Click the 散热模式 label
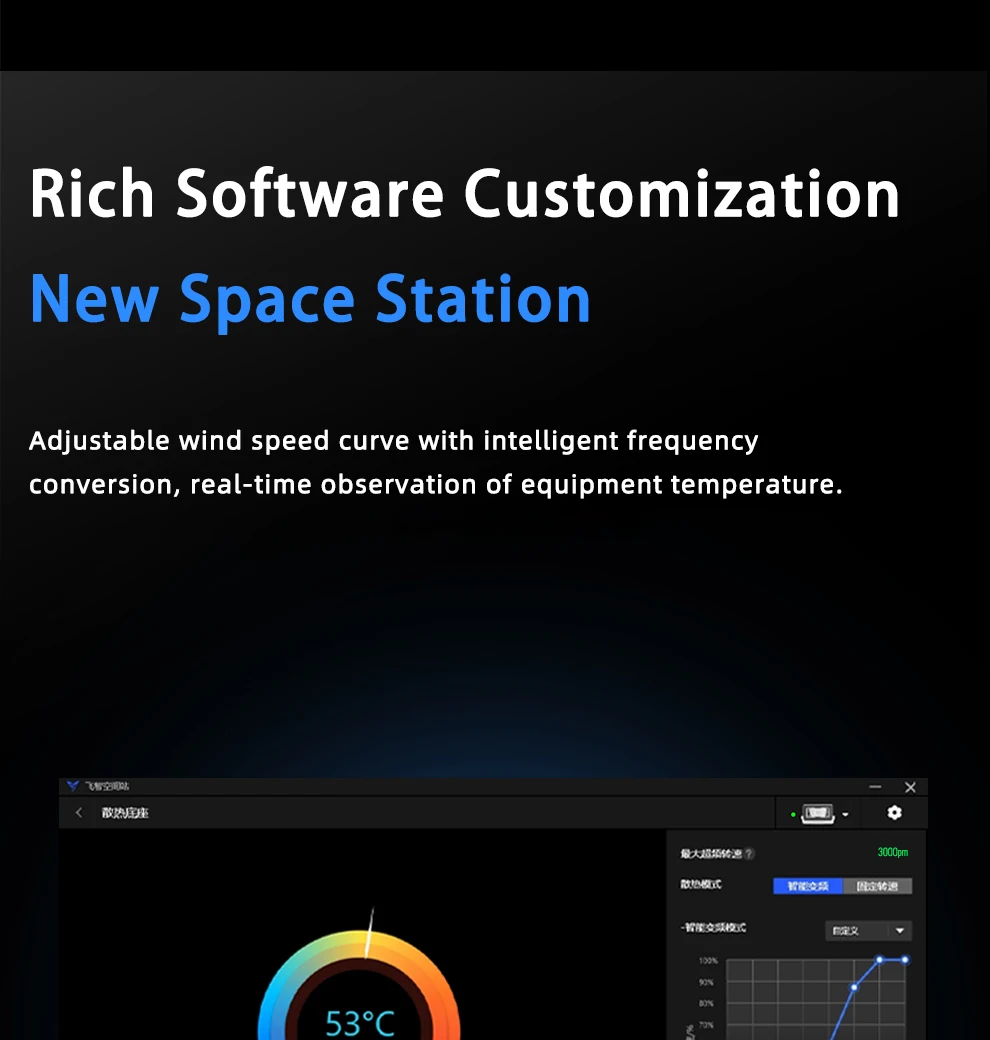Screen dimensions: 990x1040 click(701, 884)
